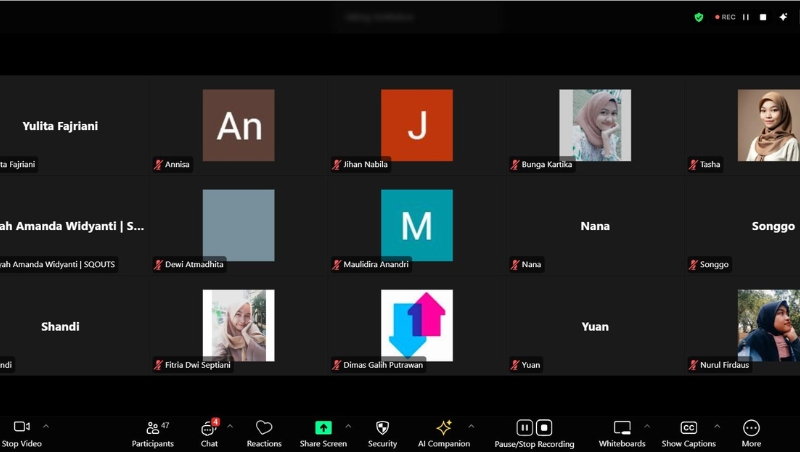The width and height of the screenshot is (800, 452).
Task: Pause recording using bottom toolbar pause icon
Action: click(524, 428)
